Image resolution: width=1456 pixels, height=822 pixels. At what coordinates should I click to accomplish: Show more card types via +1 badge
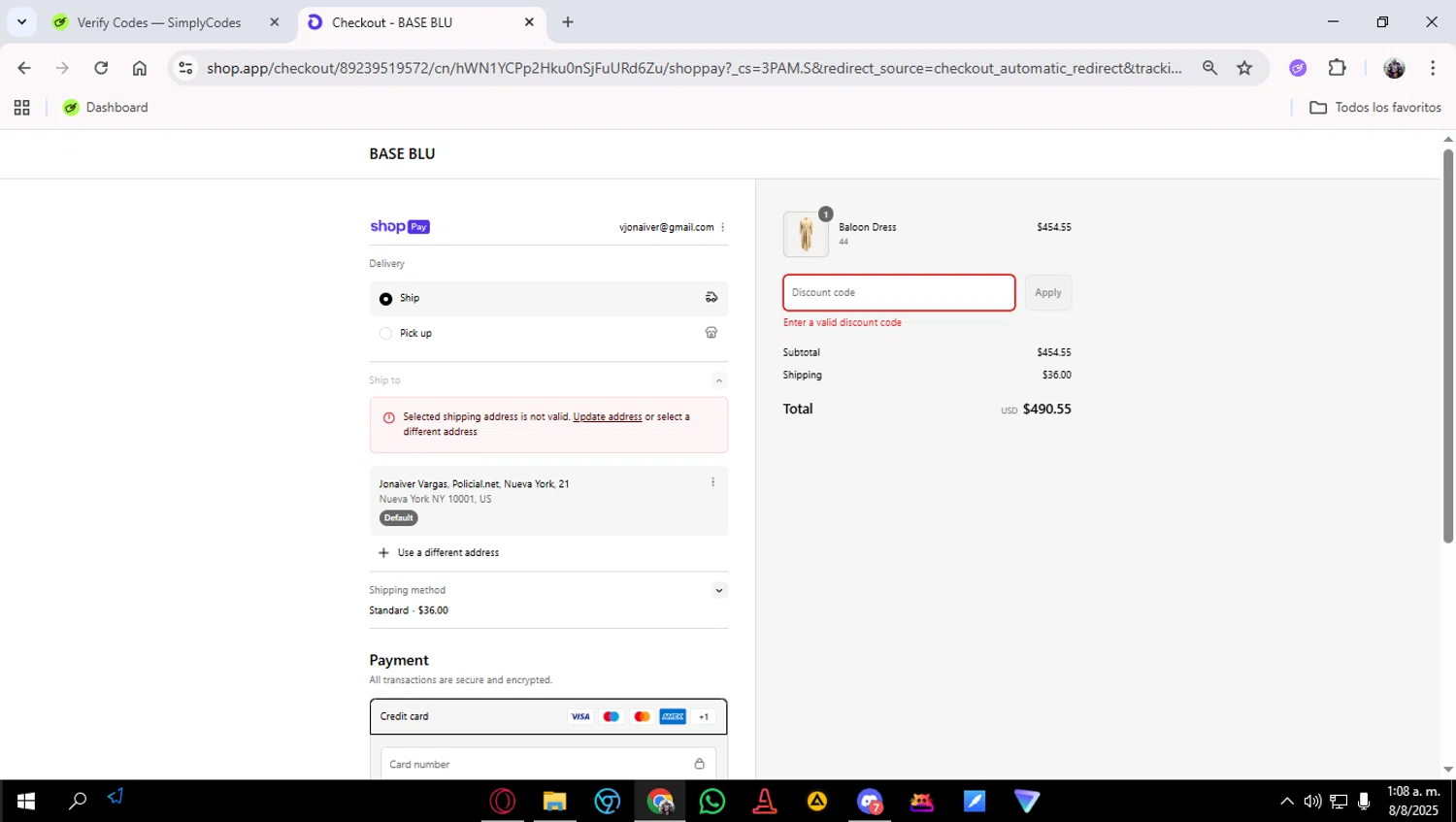(x=704, y=716)
